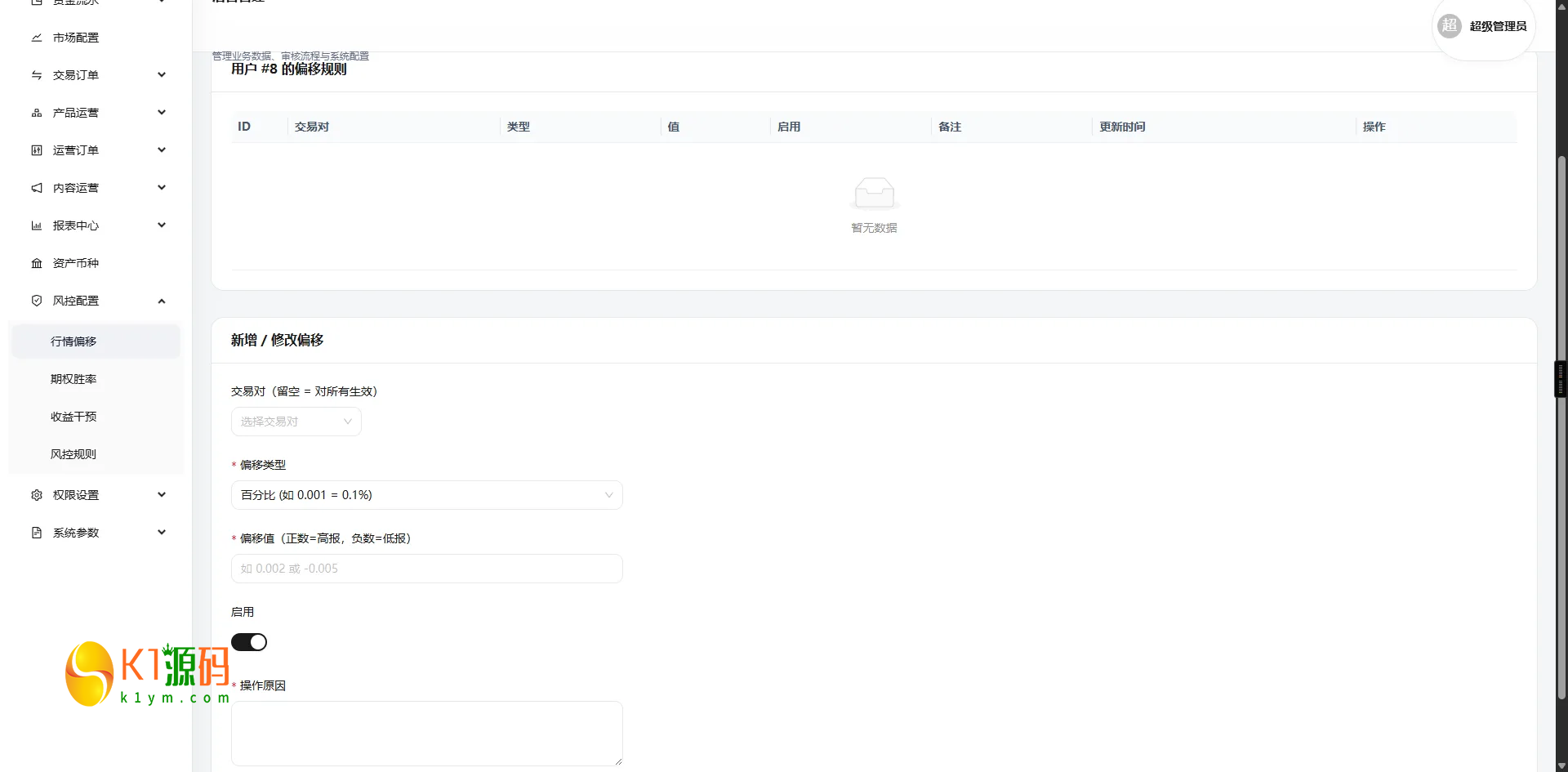The width and height of the screenshot is (1568, 772).
Task: Click the 启用 column header
Action: point(789,127)
